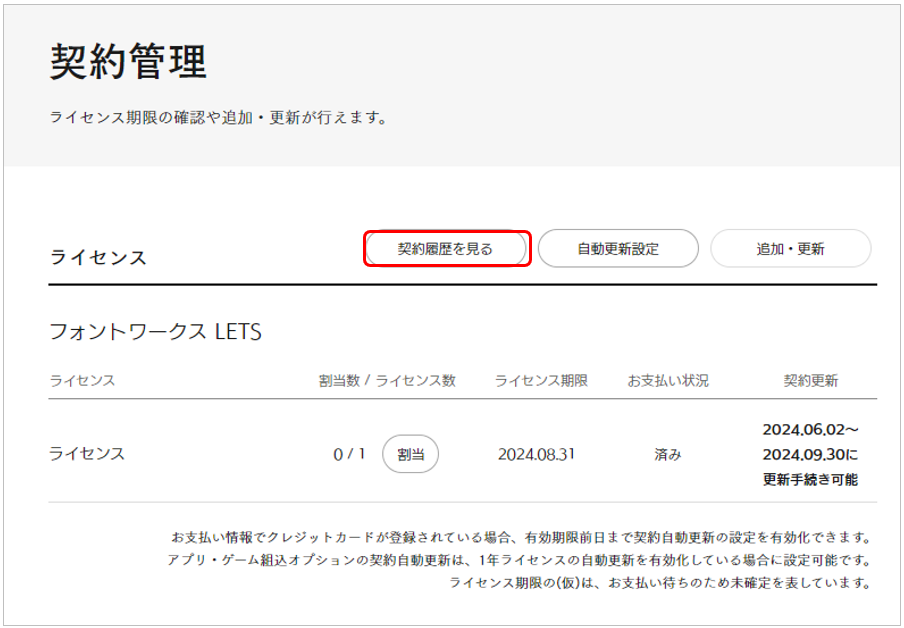904x628 pixels.
Task: Click payment status 済み
Action: pyautogui.click(x=668, y=454)
